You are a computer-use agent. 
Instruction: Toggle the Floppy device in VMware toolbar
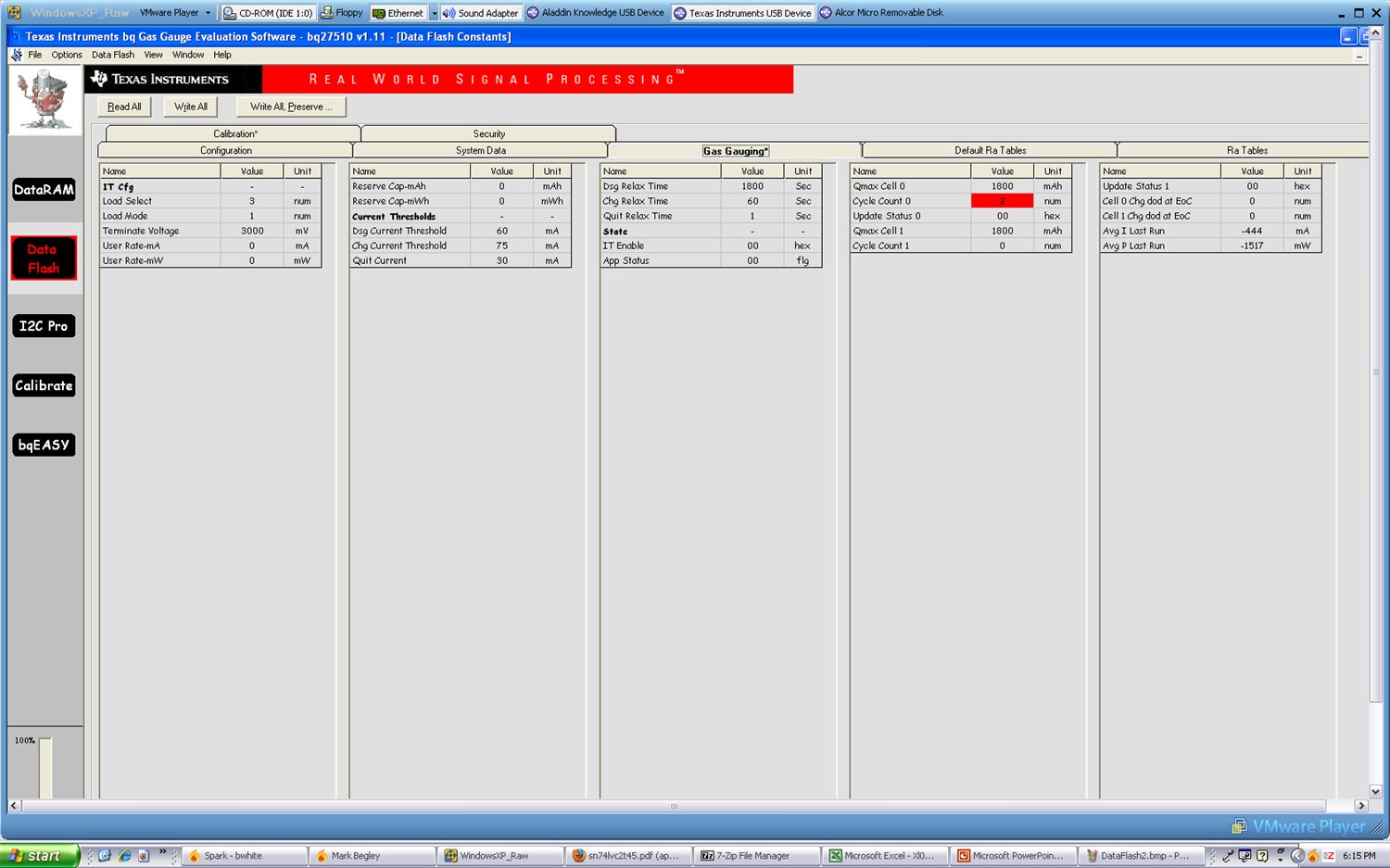pyautogui.click(x=342, y=13)
